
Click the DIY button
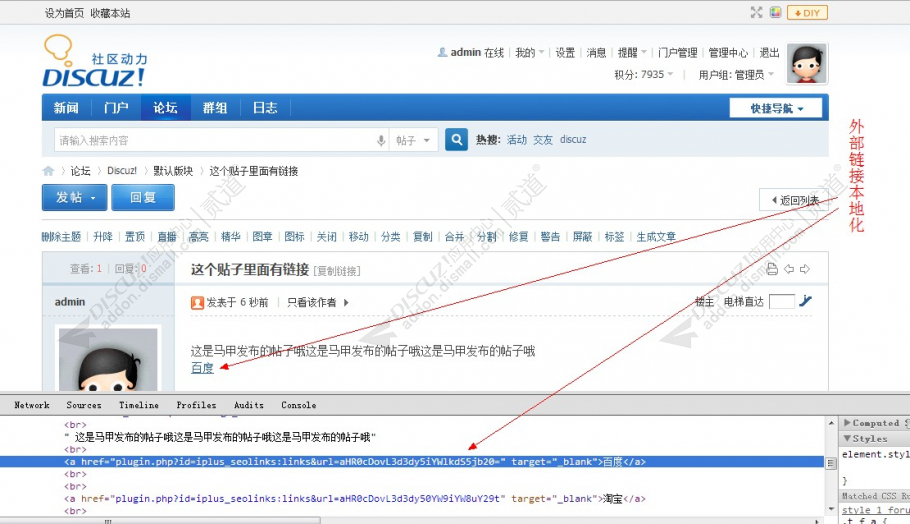[807, 13]
